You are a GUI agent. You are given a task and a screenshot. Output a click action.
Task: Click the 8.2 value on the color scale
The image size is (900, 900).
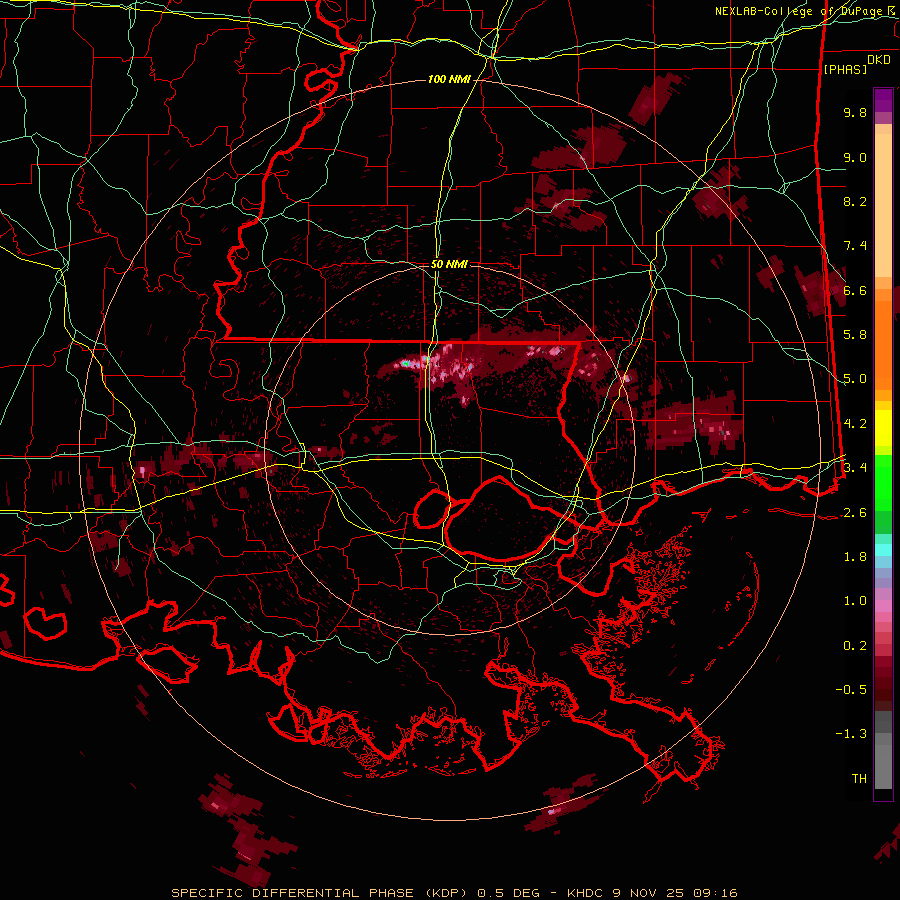(855, 201)
